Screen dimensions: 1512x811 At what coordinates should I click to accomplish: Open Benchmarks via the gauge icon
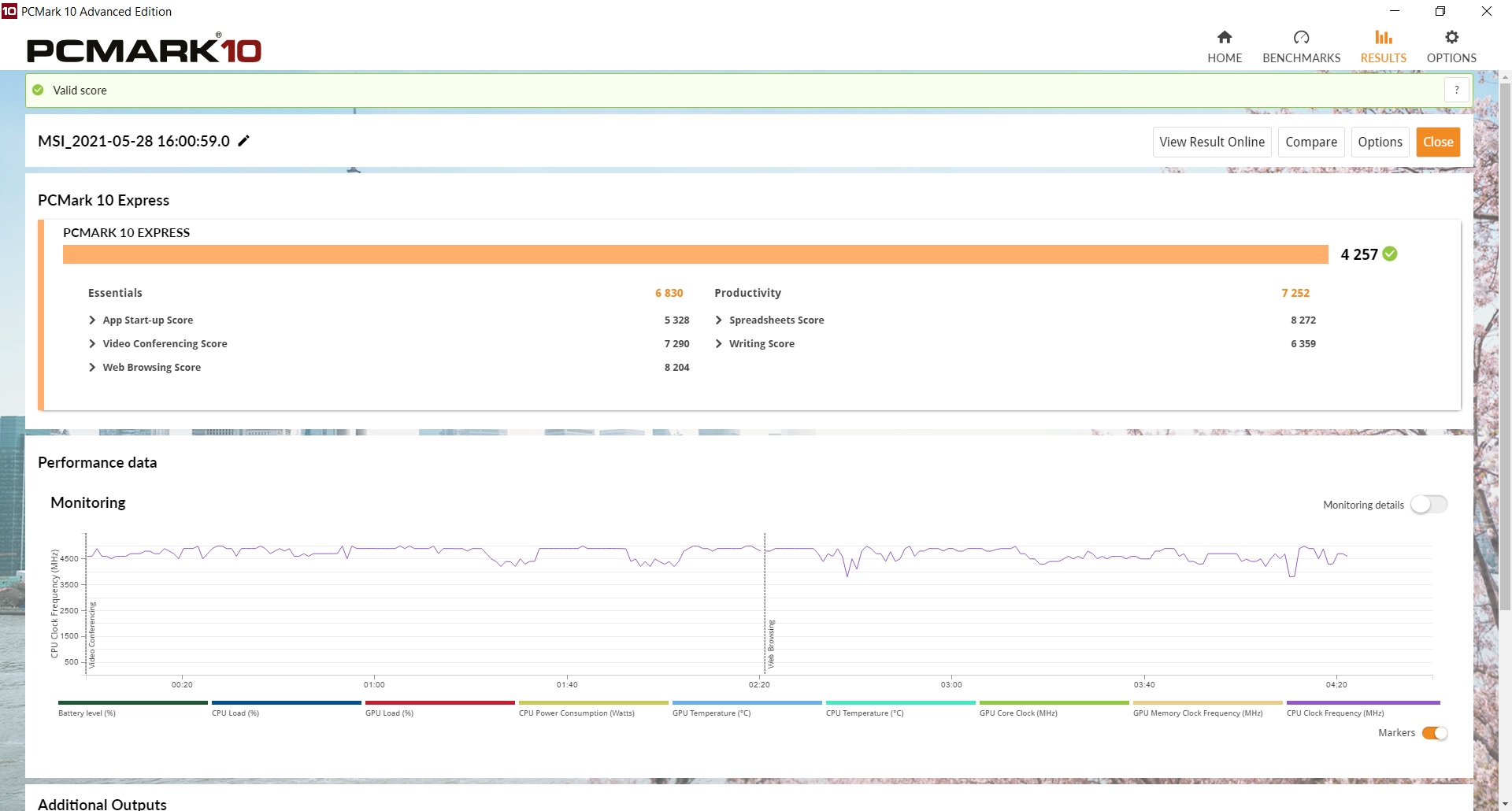pos(1301,37)
